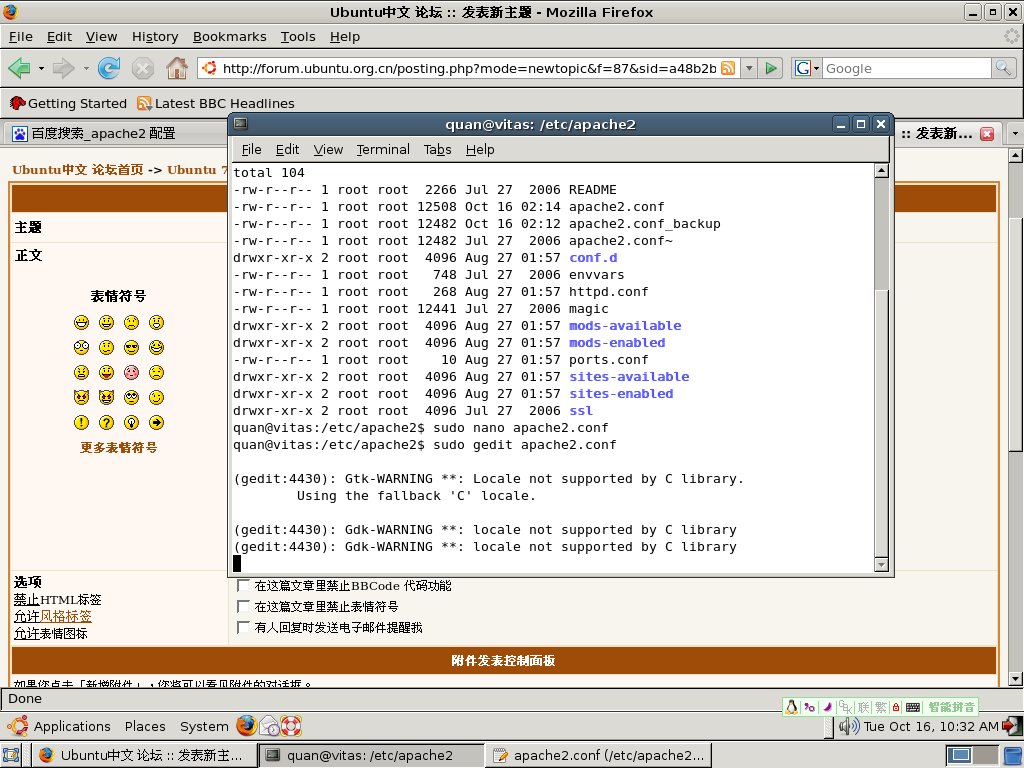Launch Firefox from the GNOME panel

(246, 726)
